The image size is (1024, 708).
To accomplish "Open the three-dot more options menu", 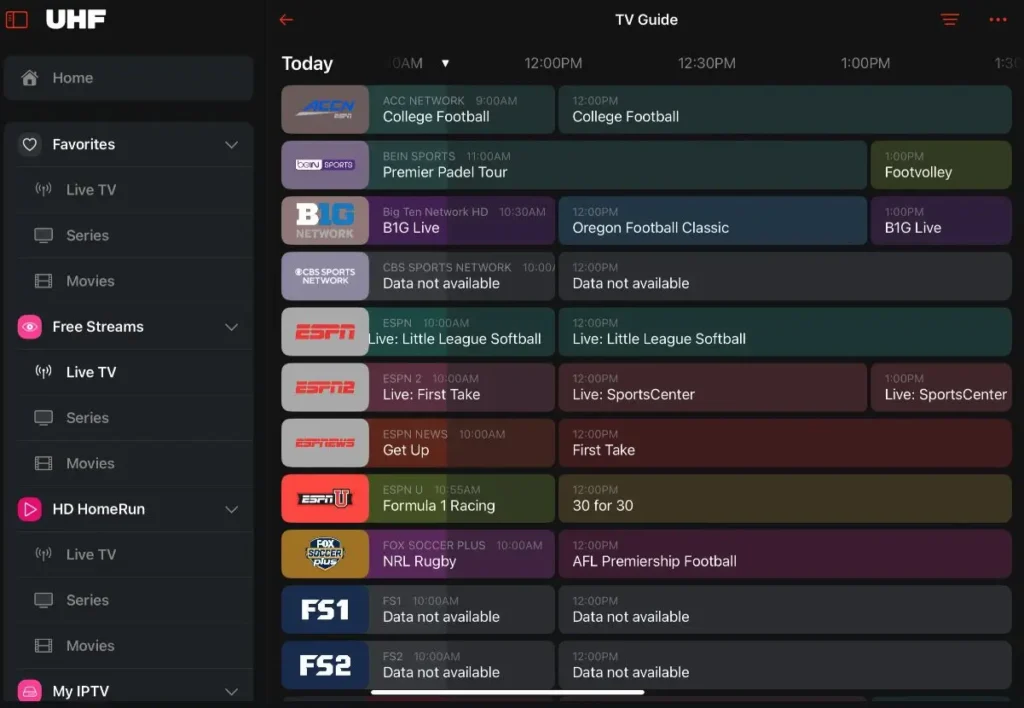I will 997,19.
